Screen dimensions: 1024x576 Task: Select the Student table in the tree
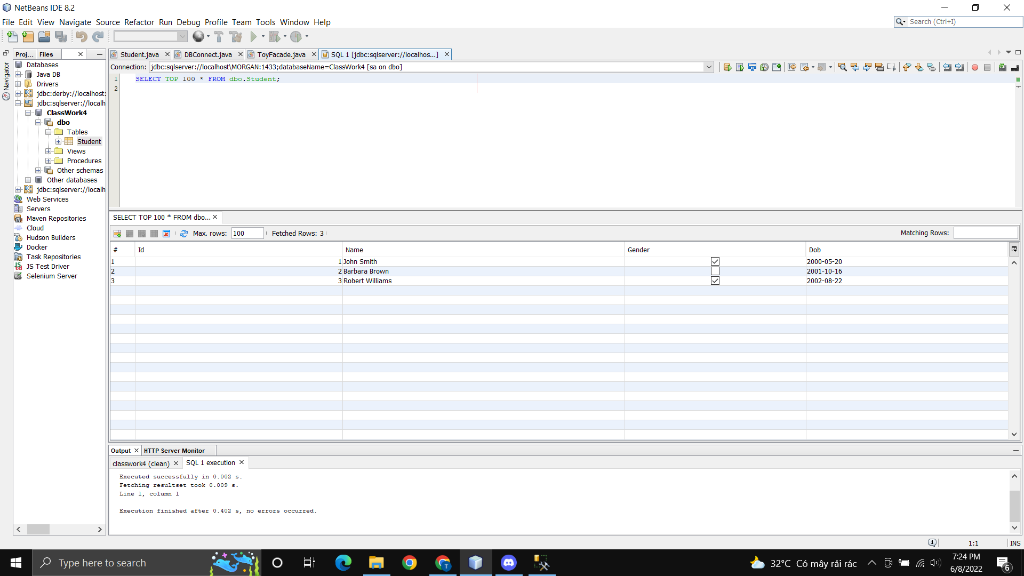point(88,141)
